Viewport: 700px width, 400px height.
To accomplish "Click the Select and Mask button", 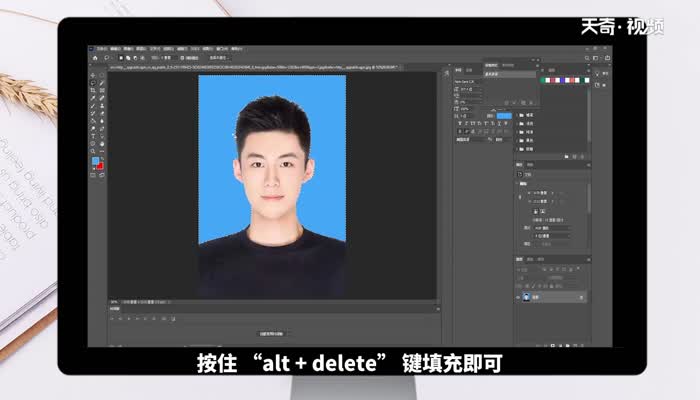I will click(x=220, y=58).
